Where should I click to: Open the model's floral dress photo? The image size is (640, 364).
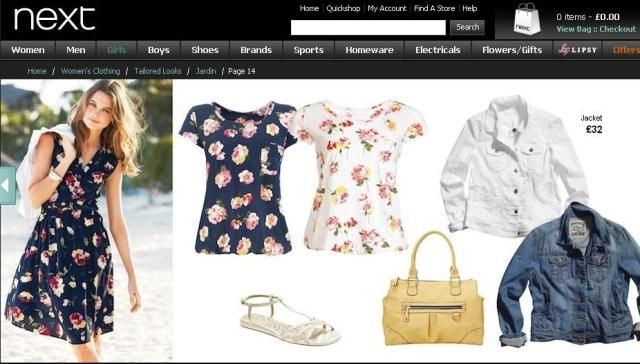point(87,220)
